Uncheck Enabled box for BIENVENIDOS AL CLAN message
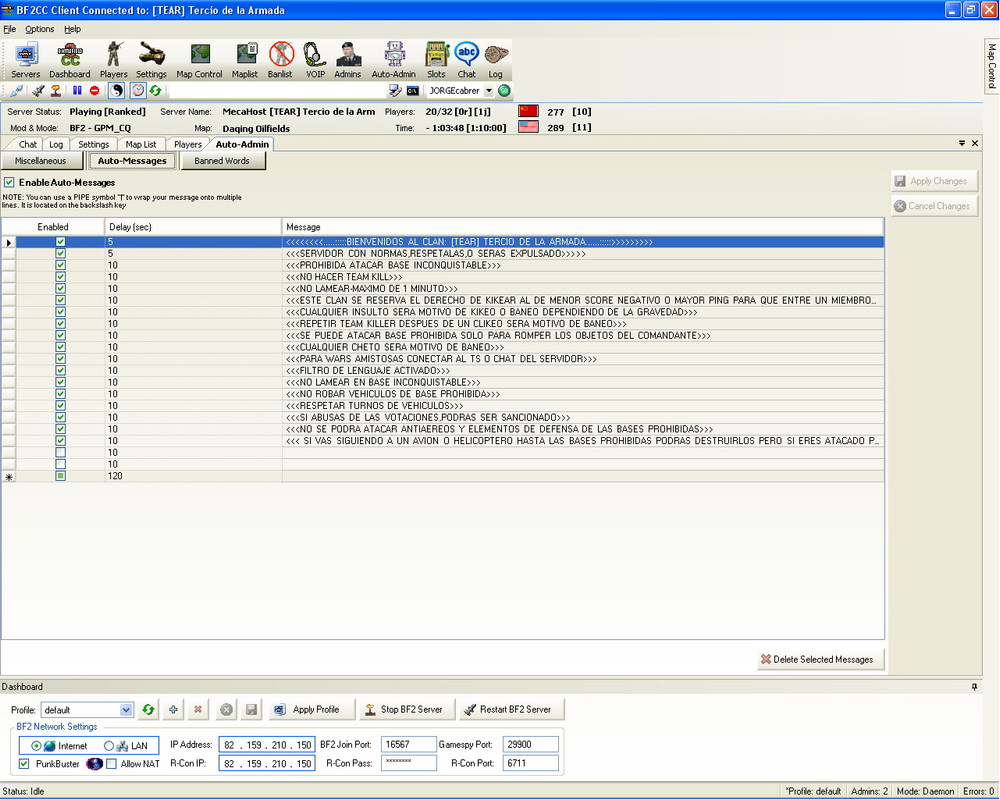The image size is (1000, 800). click(61, 242)
